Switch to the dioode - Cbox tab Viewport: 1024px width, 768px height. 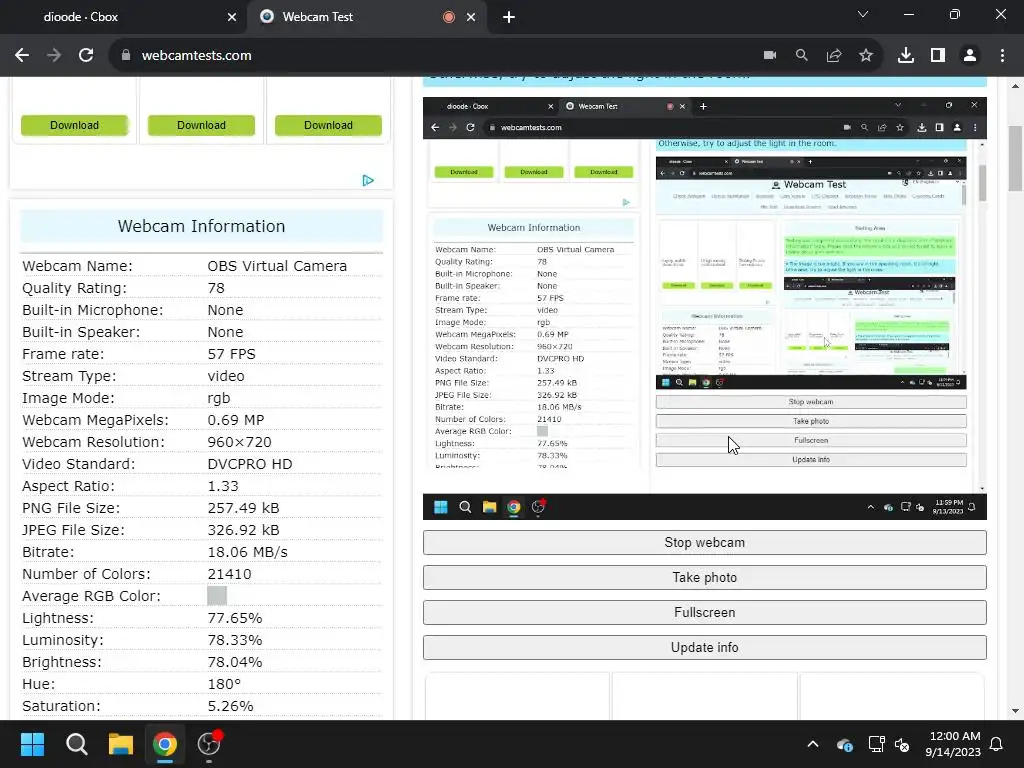[124, 17]
